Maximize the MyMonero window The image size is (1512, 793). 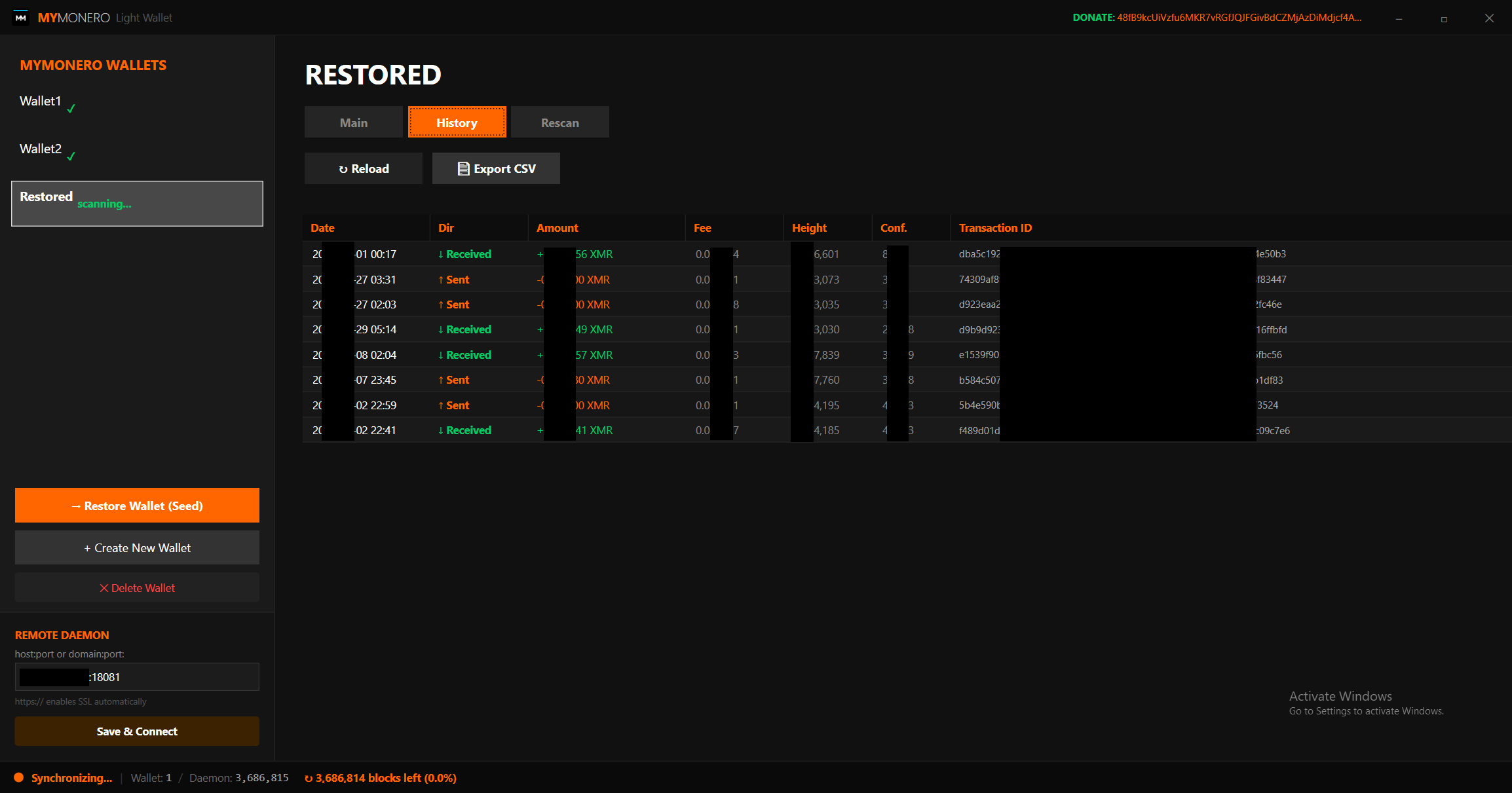(x=1444, y=18)
